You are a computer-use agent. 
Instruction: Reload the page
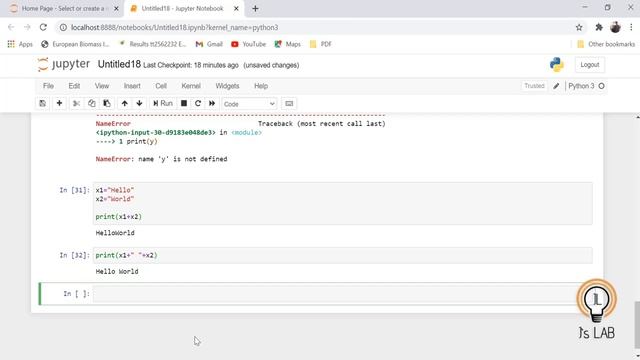pyautogui.click(x=43, y=27)
